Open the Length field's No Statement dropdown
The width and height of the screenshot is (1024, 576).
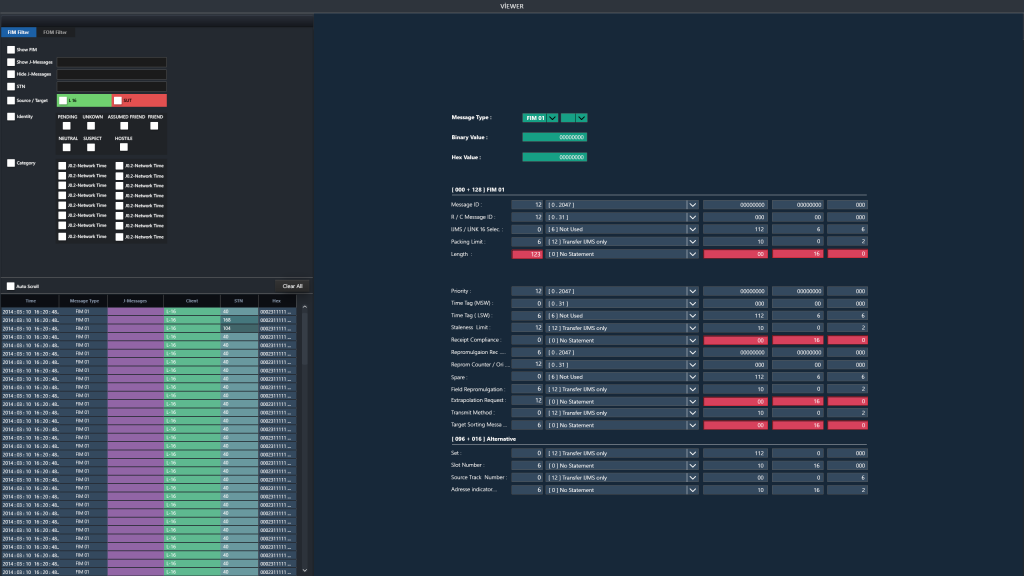pos(691,254)
